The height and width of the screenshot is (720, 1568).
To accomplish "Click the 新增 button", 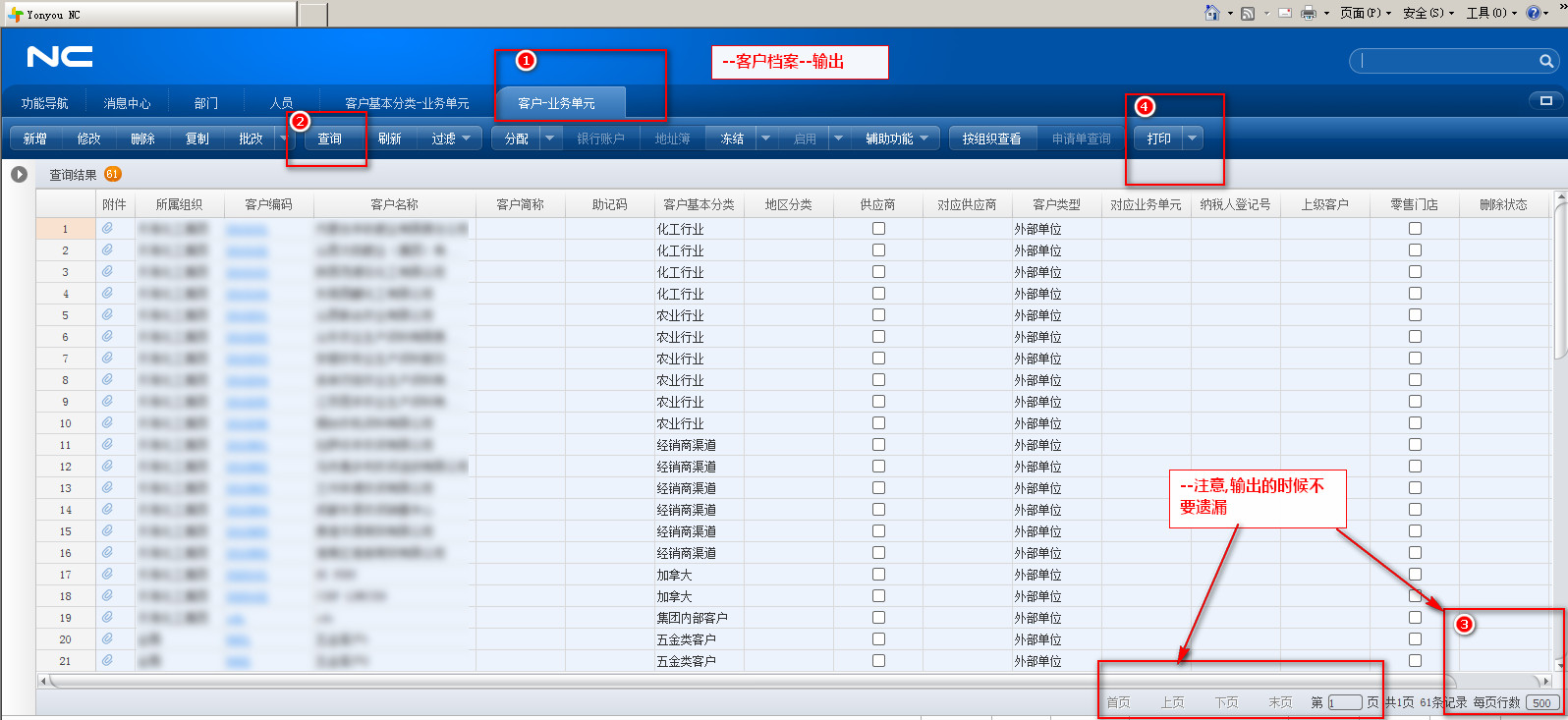I will (35, 138).
